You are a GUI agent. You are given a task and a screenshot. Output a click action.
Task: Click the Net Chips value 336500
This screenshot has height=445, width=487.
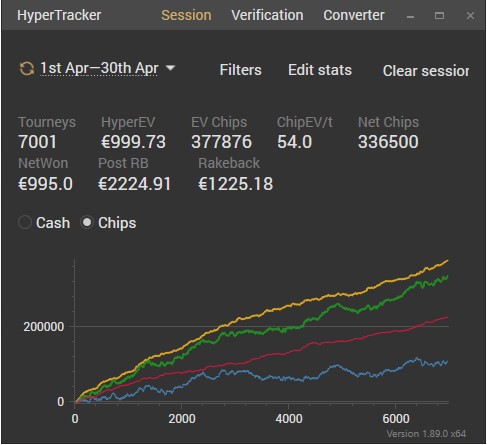tap(388, 142)
